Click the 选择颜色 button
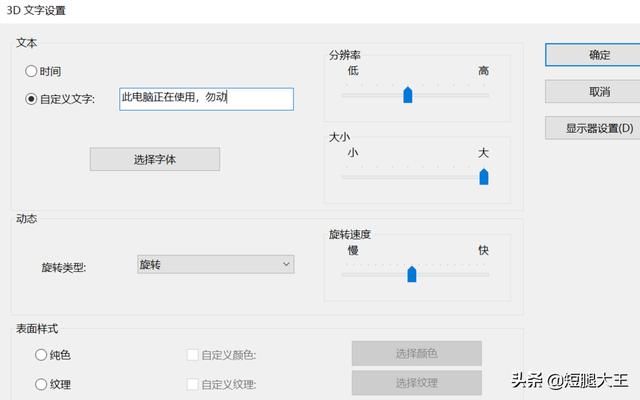The image size is (640, 400). (416, 353)
